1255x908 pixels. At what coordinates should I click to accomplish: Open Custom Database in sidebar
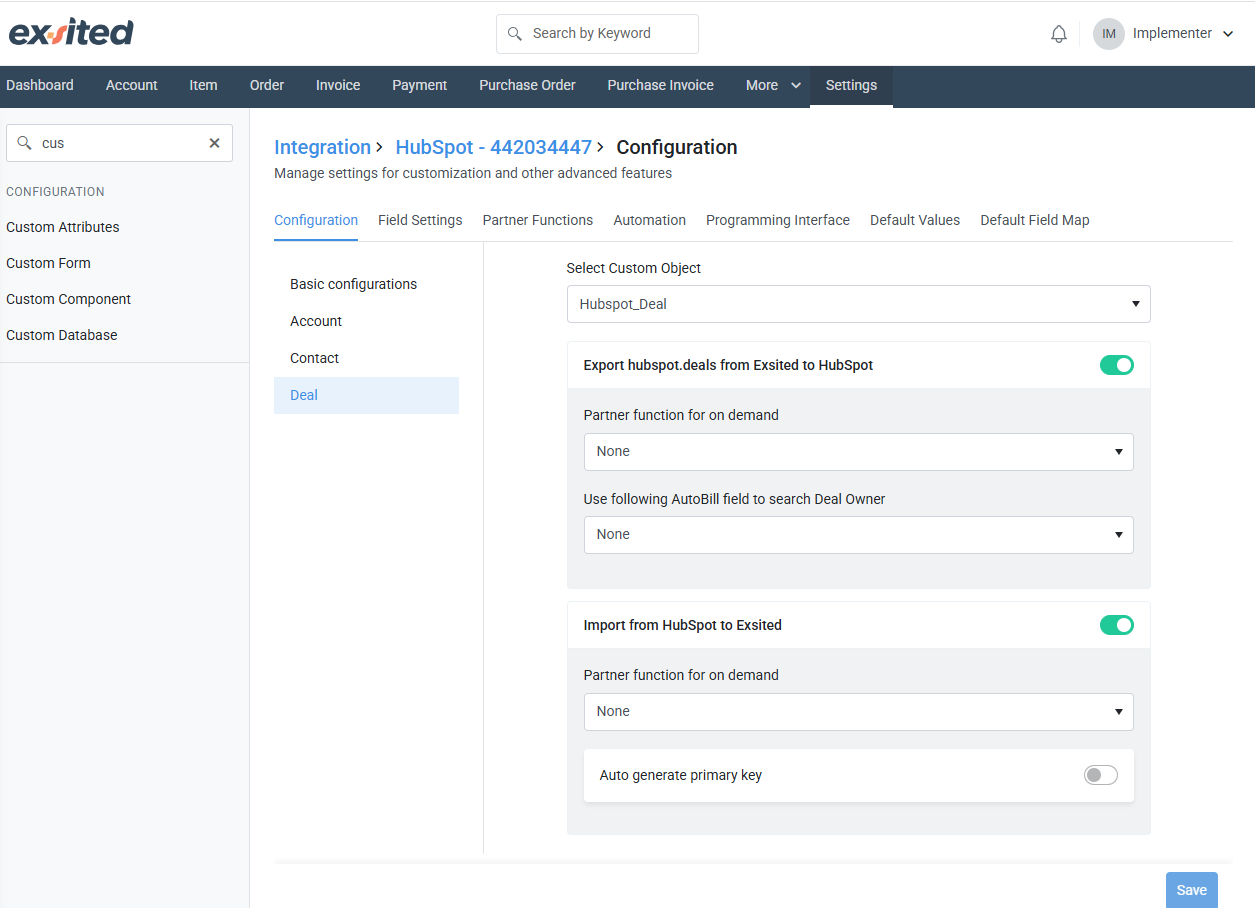62,335
